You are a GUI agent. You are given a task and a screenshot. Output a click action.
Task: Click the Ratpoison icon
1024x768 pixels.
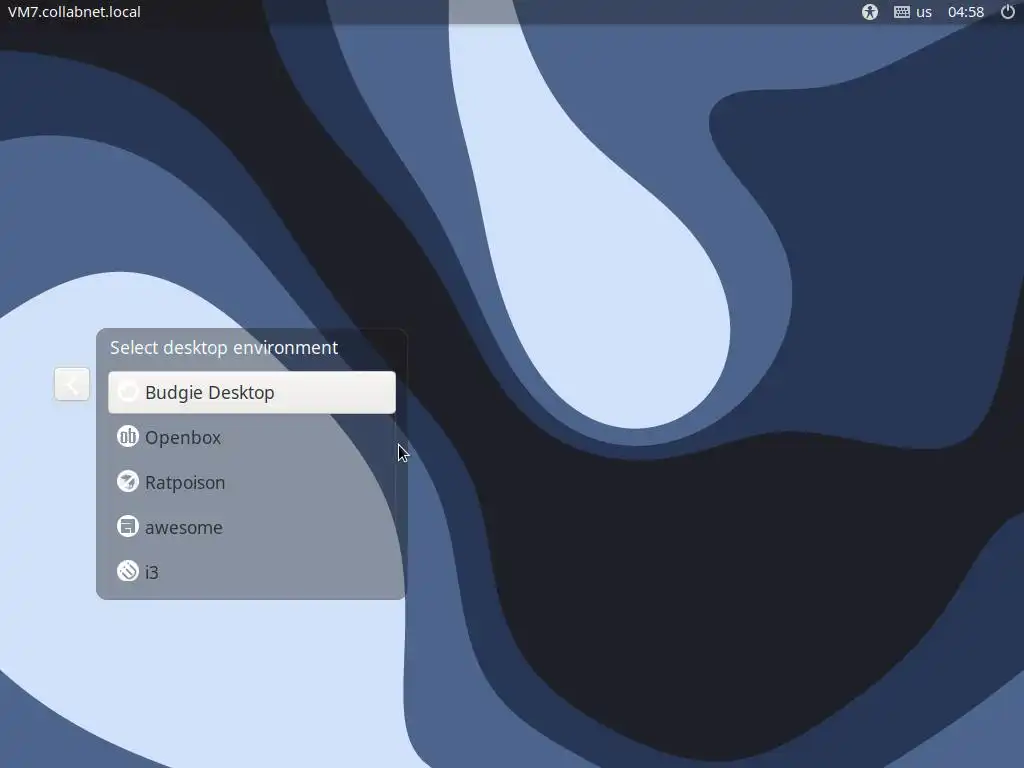coord(127,481)
